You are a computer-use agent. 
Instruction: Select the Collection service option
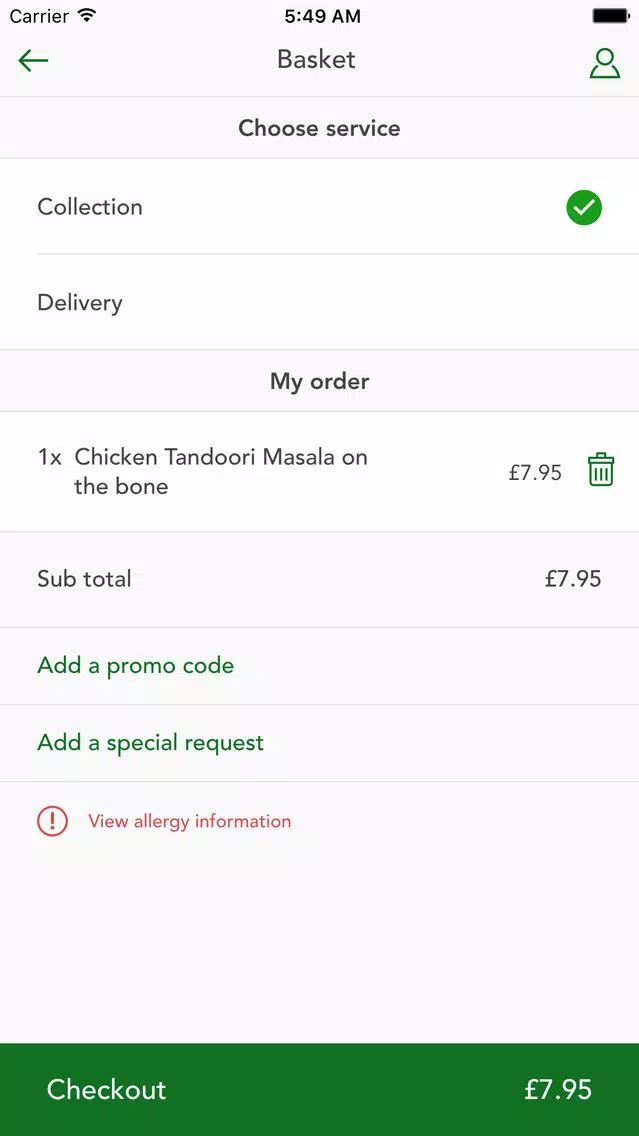pyautogui.click(x=320, y=206)
